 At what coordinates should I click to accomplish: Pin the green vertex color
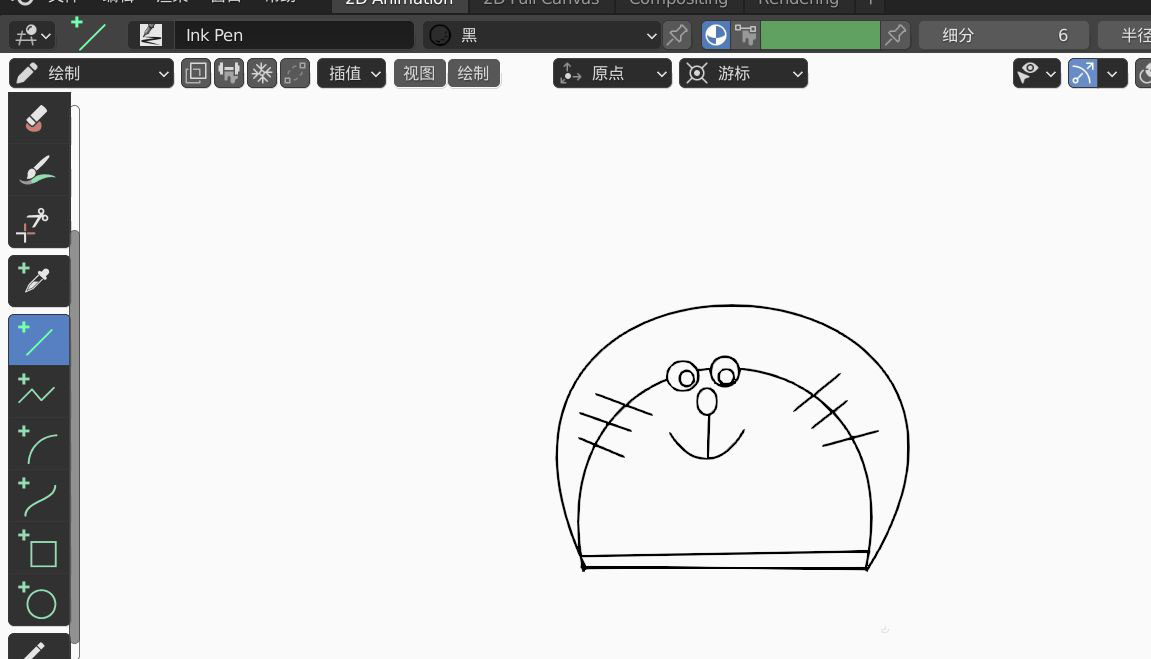pos(896,35)
